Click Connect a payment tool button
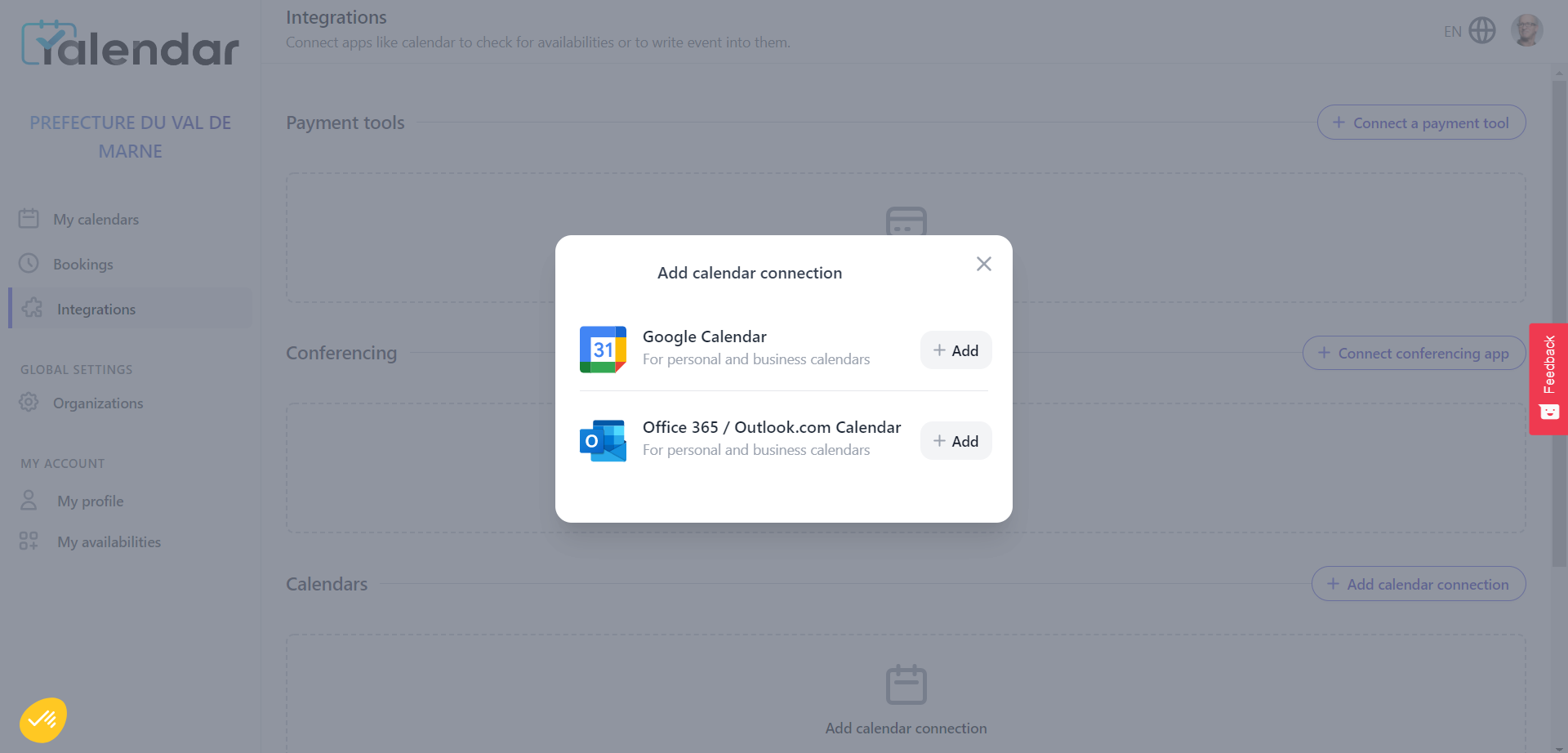Viewport: 1568px width, 753px height. [x=1421, y=123]
